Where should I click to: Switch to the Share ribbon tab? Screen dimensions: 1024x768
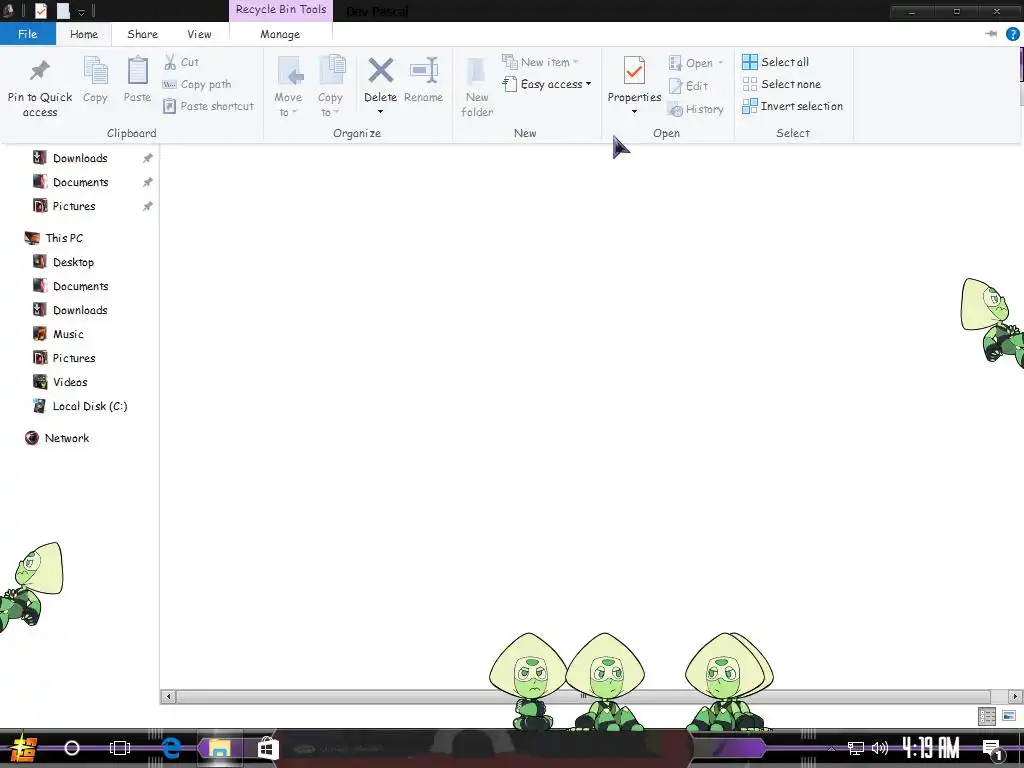point(142,34)
